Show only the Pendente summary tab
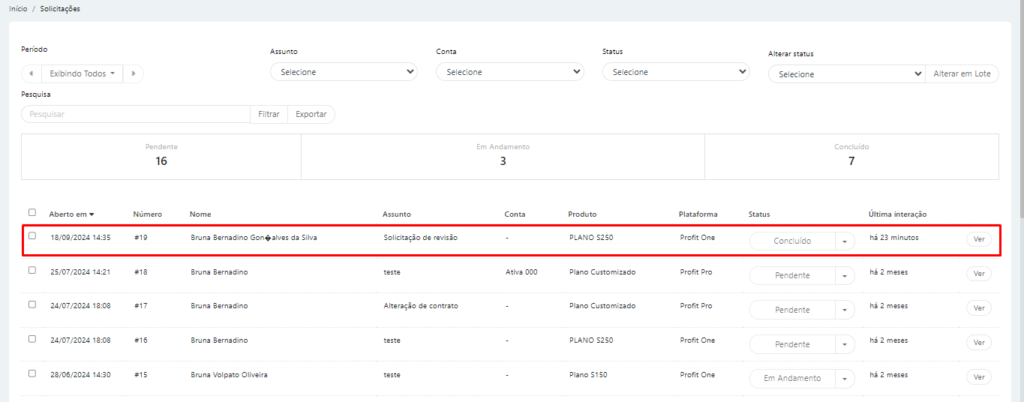Viewport: 1024px width, 402px height. pyautogui.click(x=161, y=154)
